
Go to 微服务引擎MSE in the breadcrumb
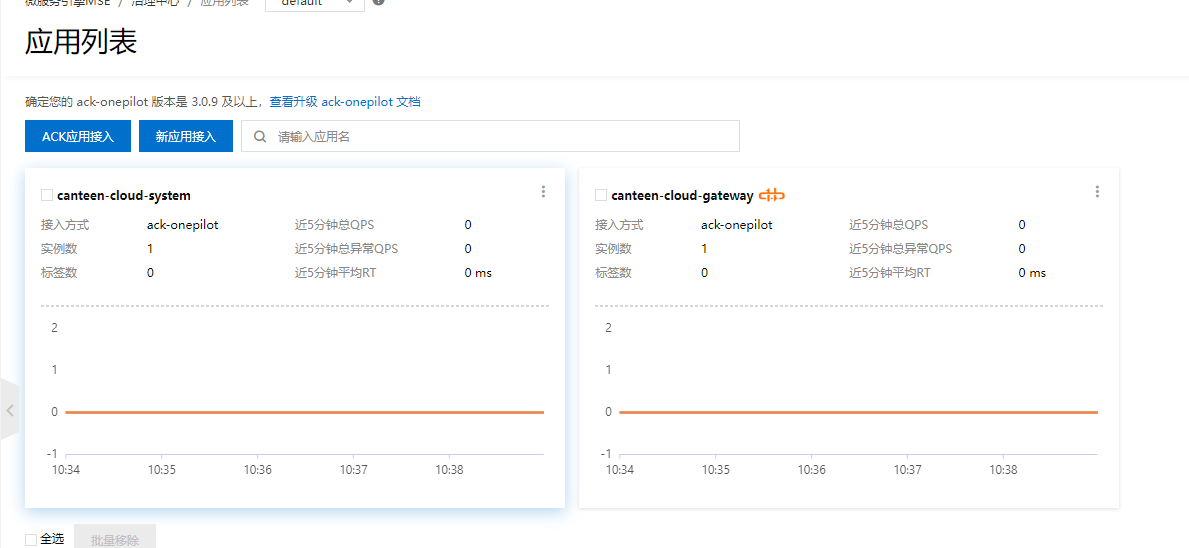66,3
